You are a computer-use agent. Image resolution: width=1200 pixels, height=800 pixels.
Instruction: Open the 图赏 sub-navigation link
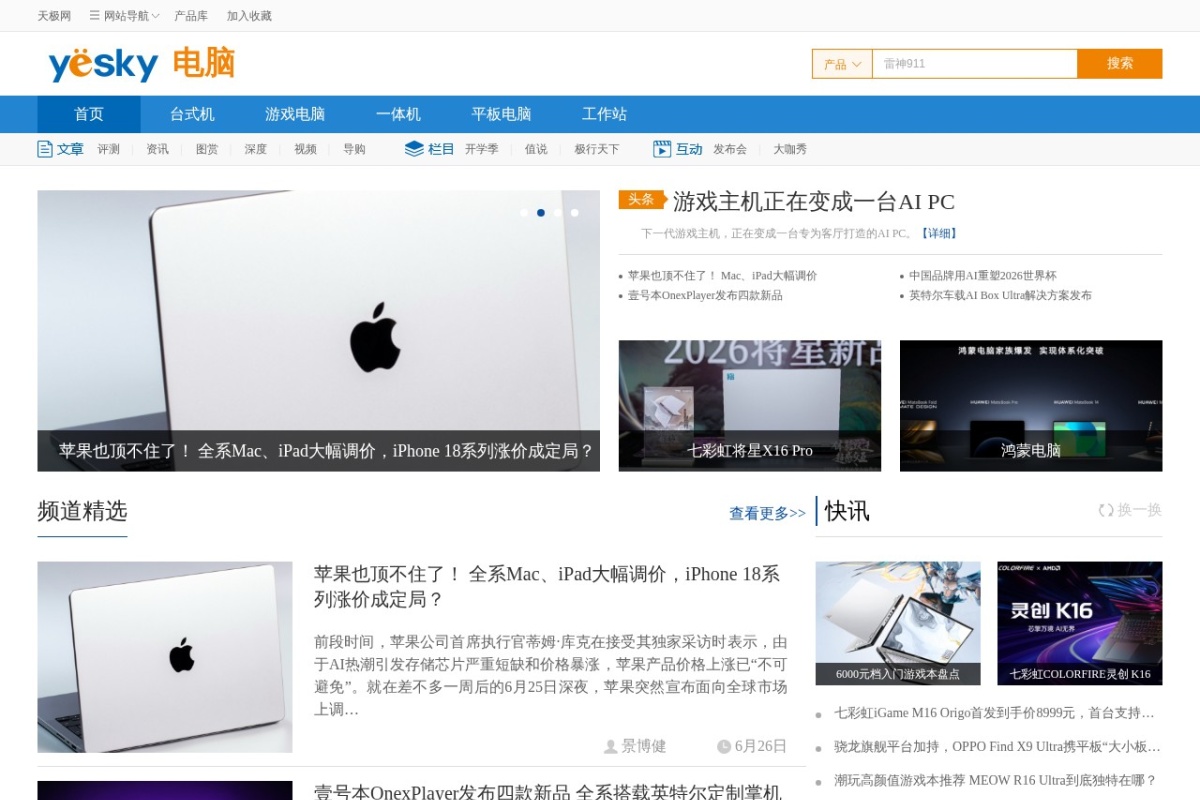[207, 149]
